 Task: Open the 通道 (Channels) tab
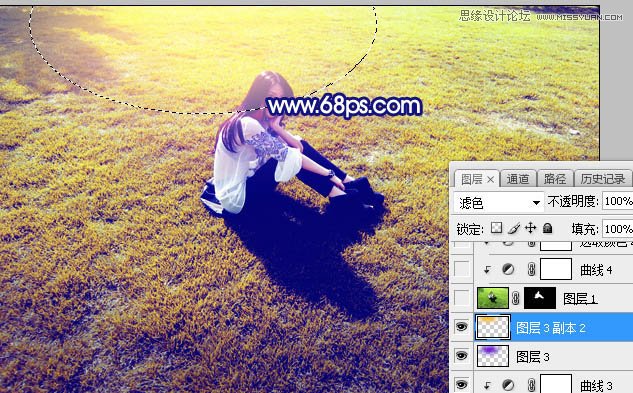(x=518, y=179)
